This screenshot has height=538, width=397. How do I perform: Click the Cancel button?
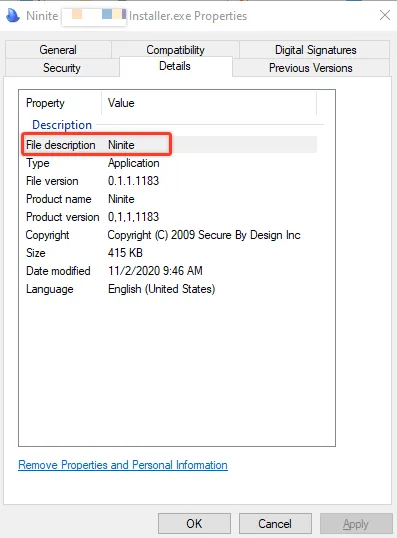click(275, 524)
